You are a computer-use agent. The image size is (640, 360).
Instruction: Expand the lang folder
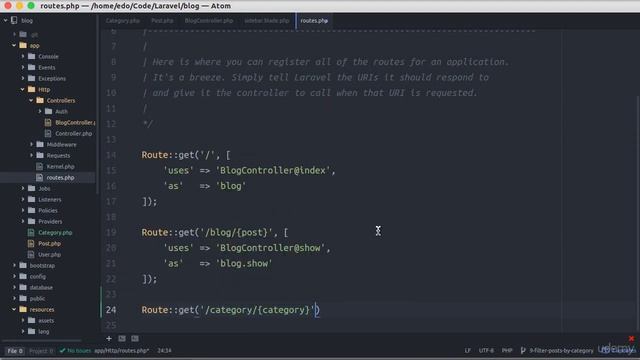pos(23,331)
